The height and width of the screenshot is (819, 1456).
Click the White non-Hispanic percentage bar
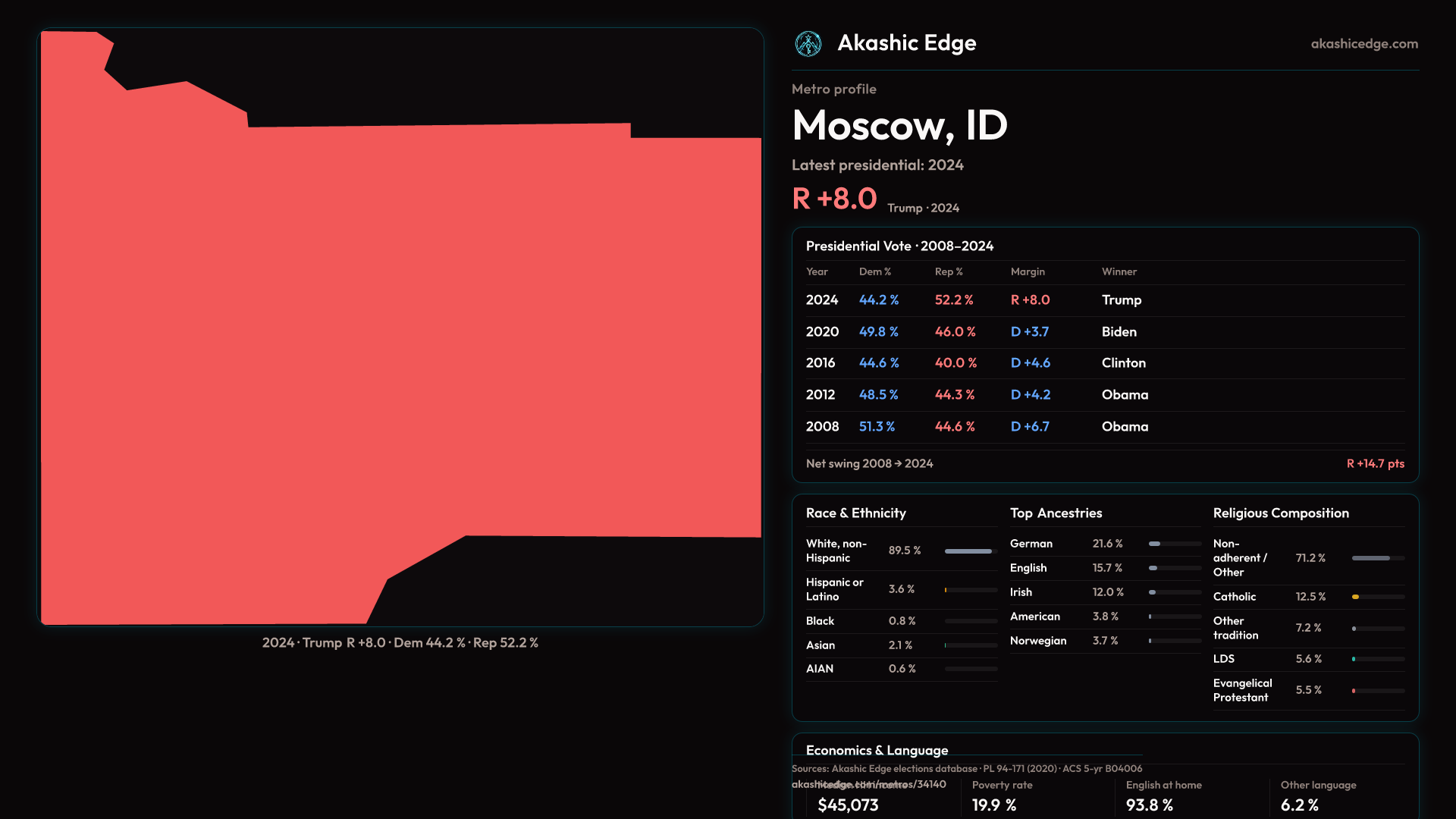970,551
